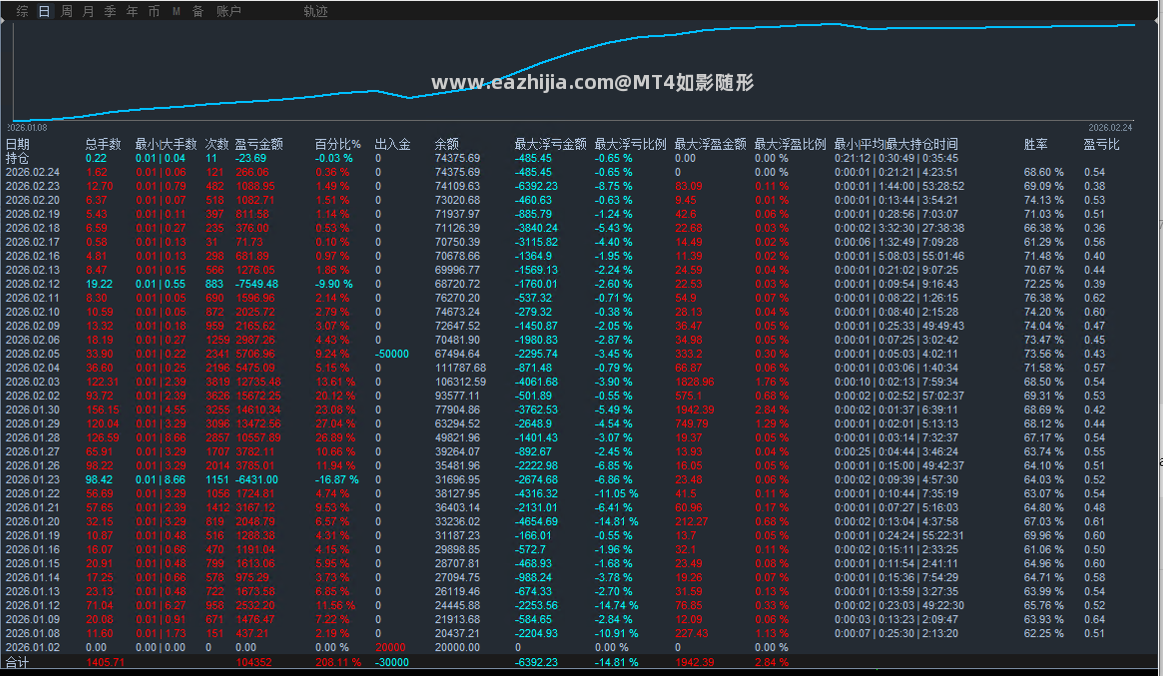1163x676 pixels.
Task: Click the 1405.71 total lots value
Action: 105,662
